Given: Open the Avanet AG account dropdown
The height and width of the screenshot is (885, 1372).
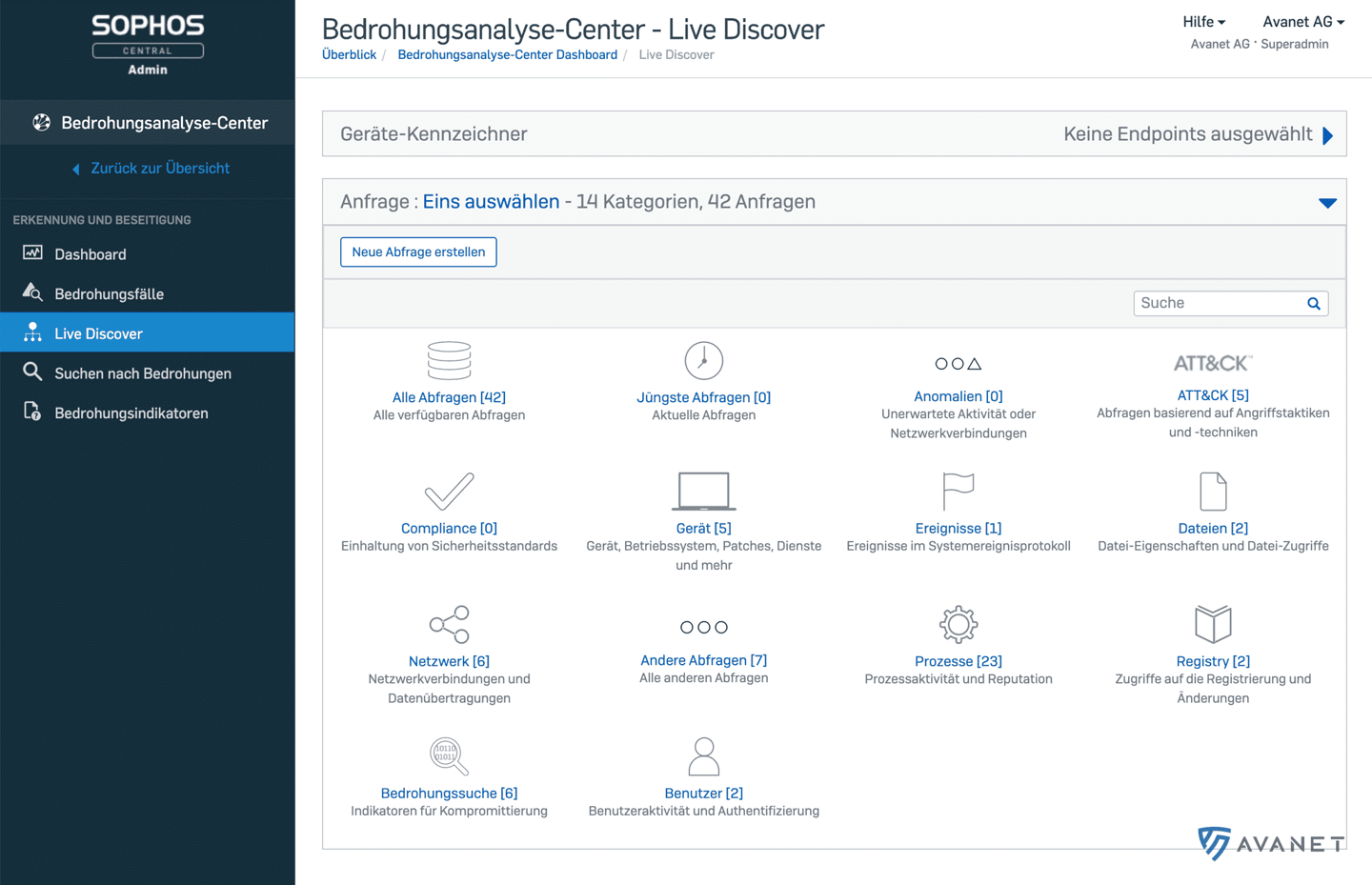Looking at the screenshot, I should (1303, 22).
